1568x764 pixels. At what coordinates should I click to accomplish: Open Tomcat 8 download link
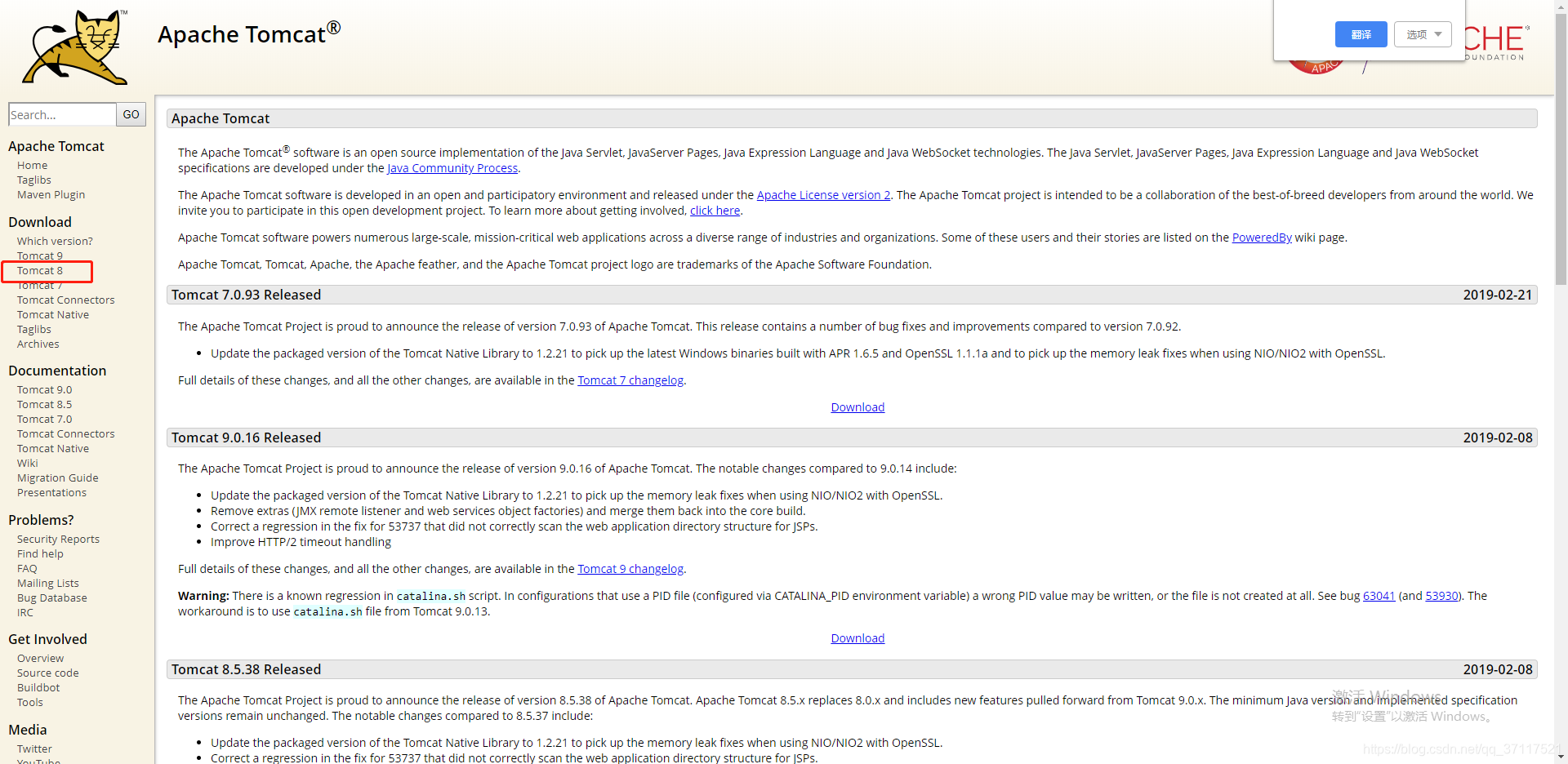click(x=40, y=270)
